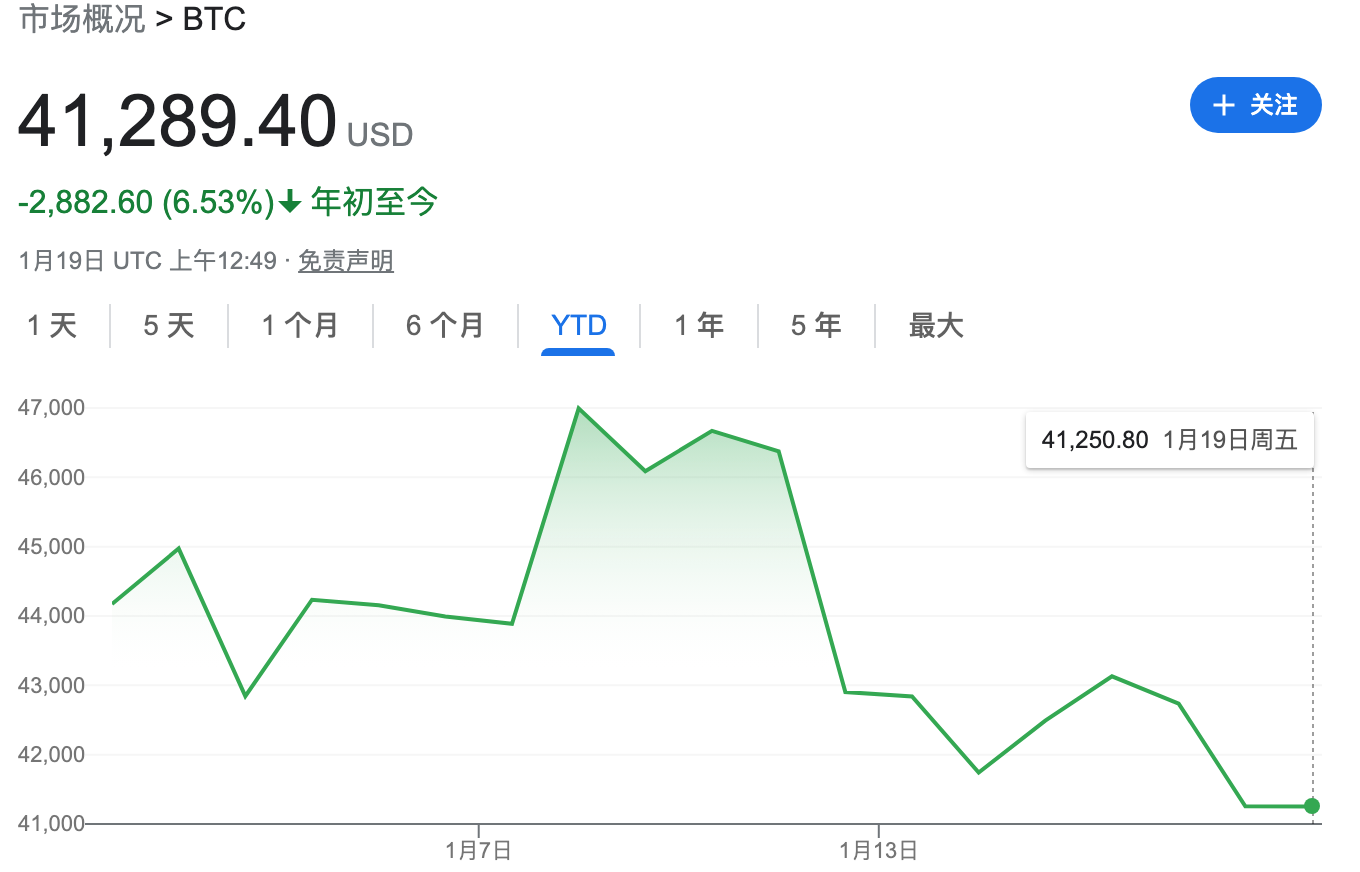Click the BTC breadcrumb label
The image size is (1360, 872).
(214, 19)
